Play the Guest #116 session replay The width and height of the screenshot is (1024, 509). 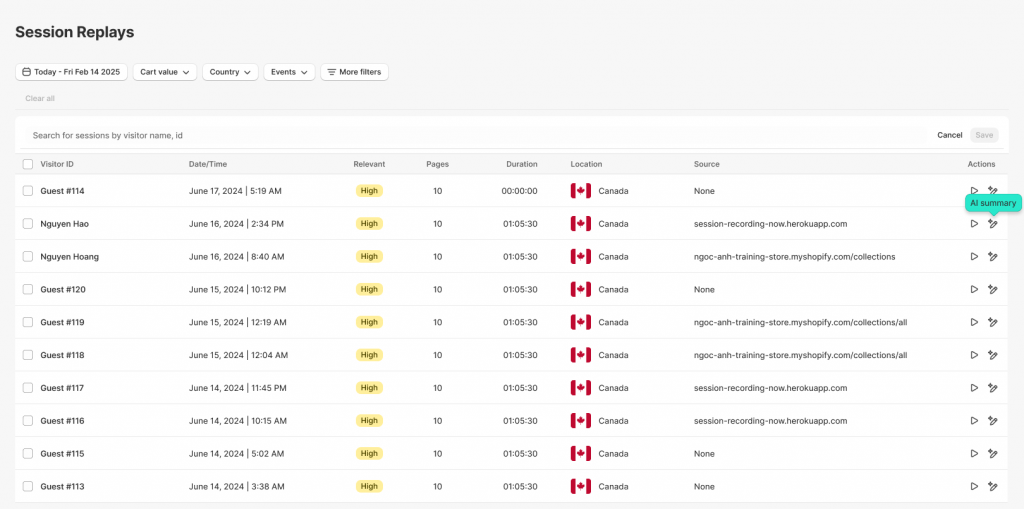click(x=974, y=421)
